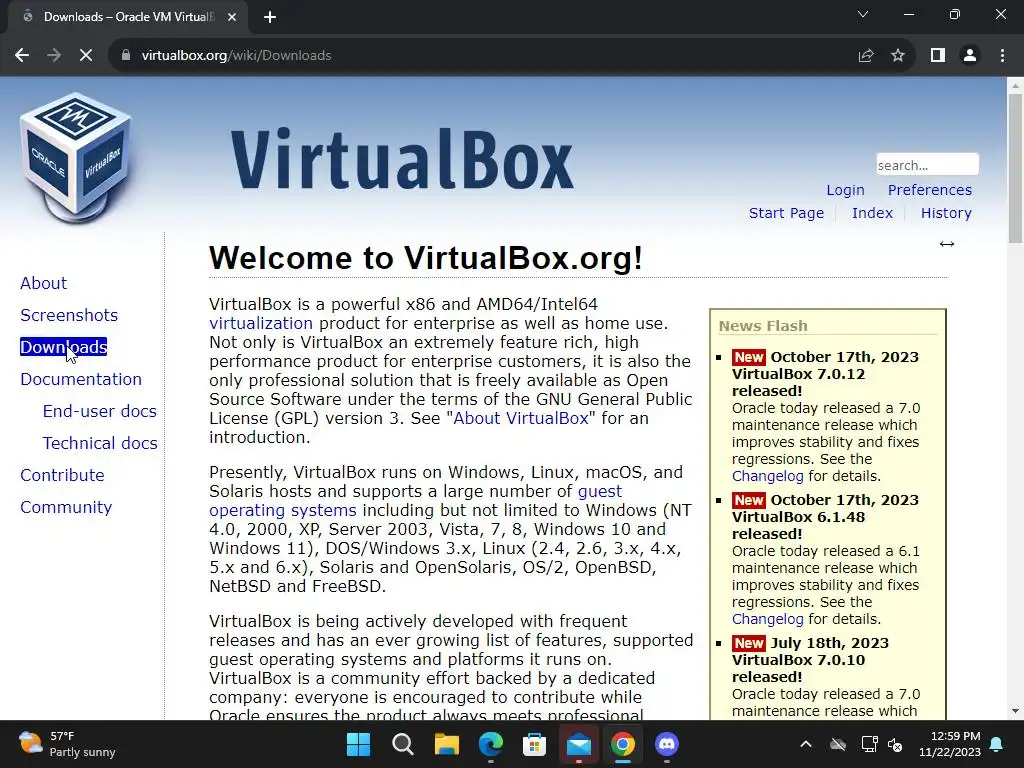Screen dimensions: 1024x768
Task: Click the browser back arrow
Action: [x=22, y=56]
